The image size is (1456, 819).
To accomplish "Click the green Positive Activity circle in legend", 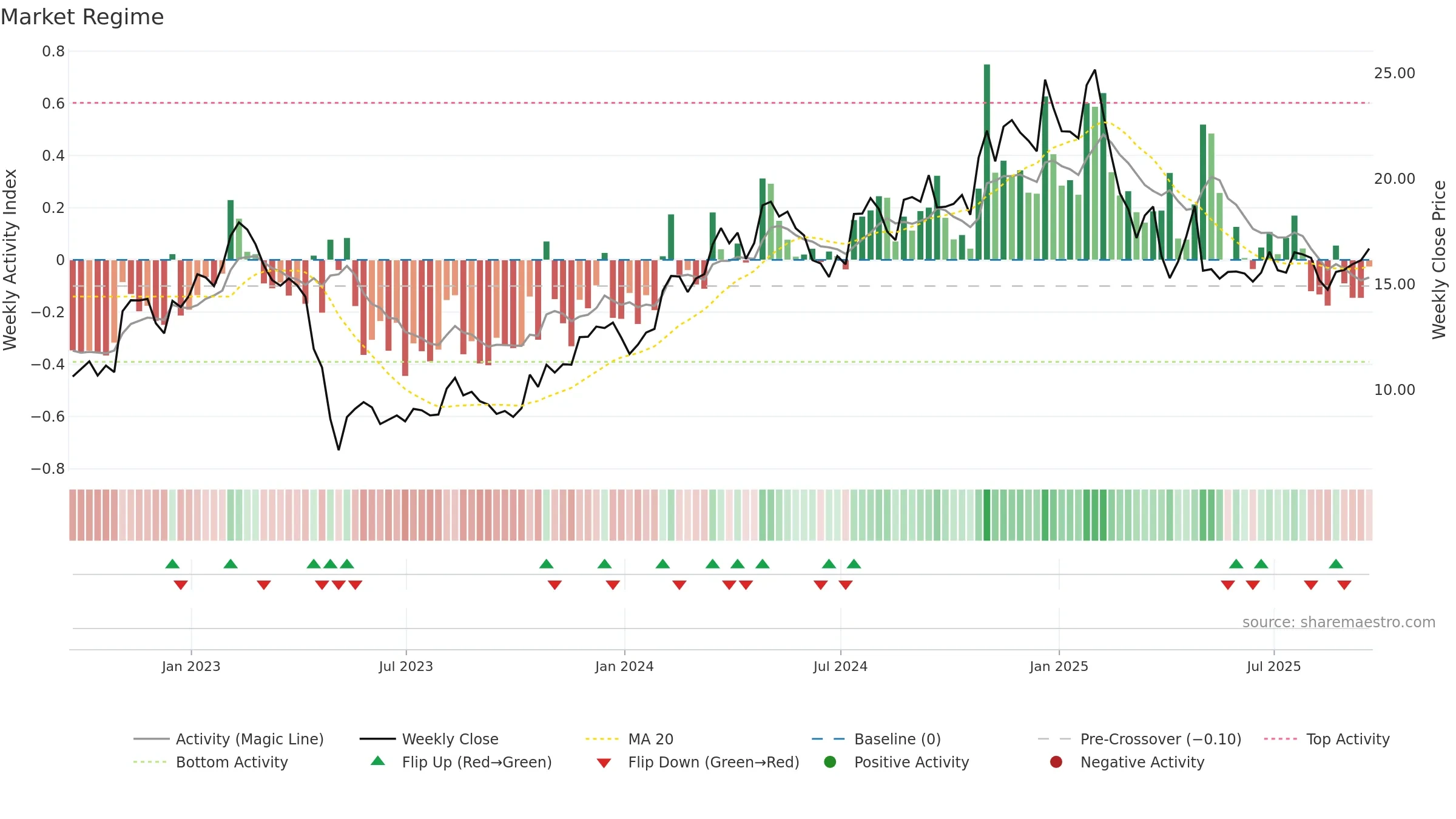I will click(x=831, y=762).
